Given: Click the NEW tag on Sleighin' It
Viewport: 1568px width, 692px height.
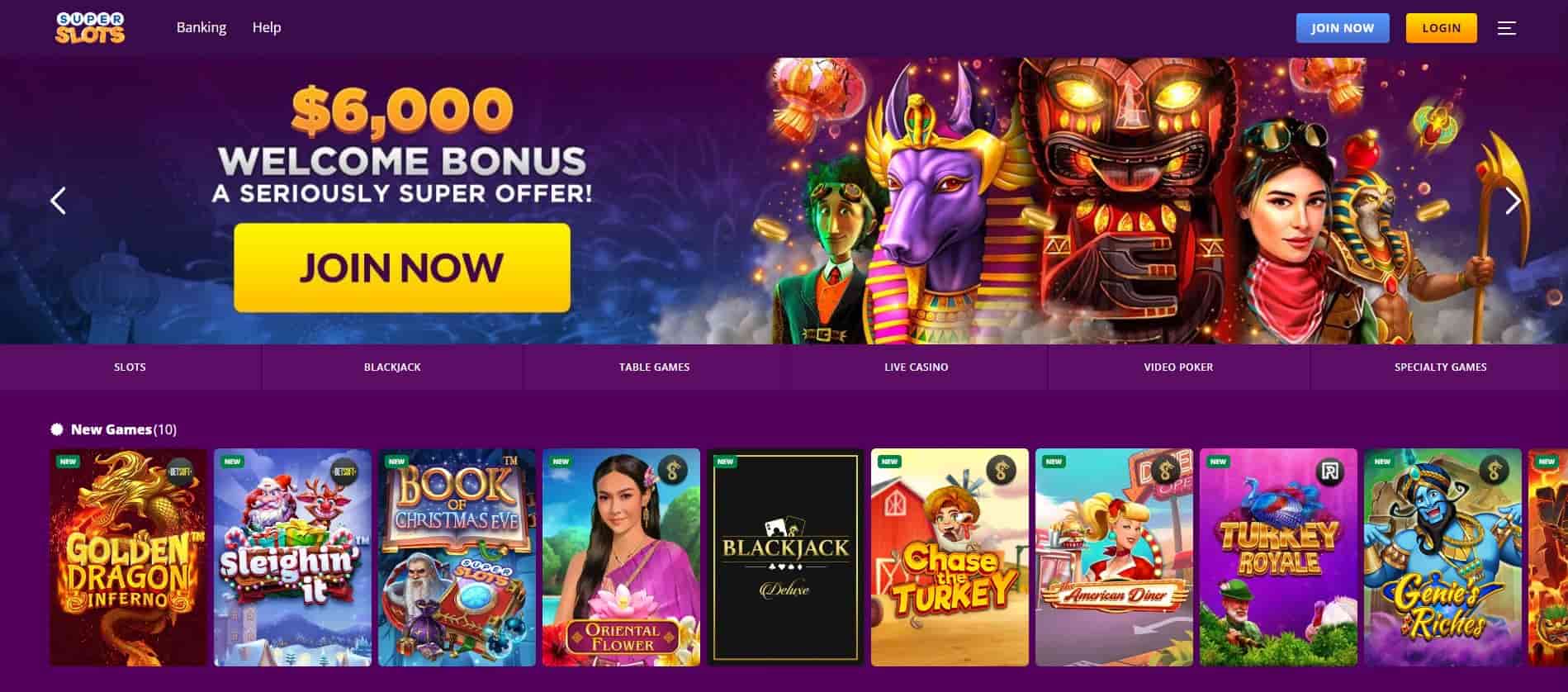Looking at the screenshot, I should pos(232,462).
